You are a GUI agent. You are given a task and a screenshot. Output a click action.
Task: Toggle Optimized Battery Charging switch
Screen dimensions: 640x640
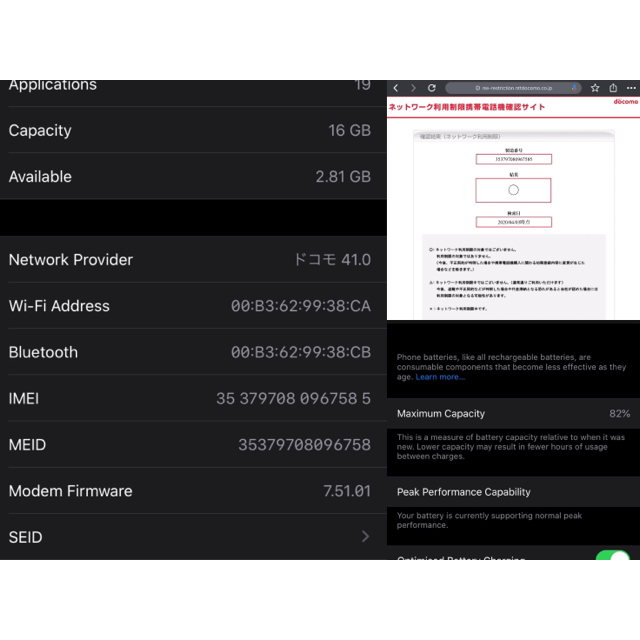pos(612,556)
